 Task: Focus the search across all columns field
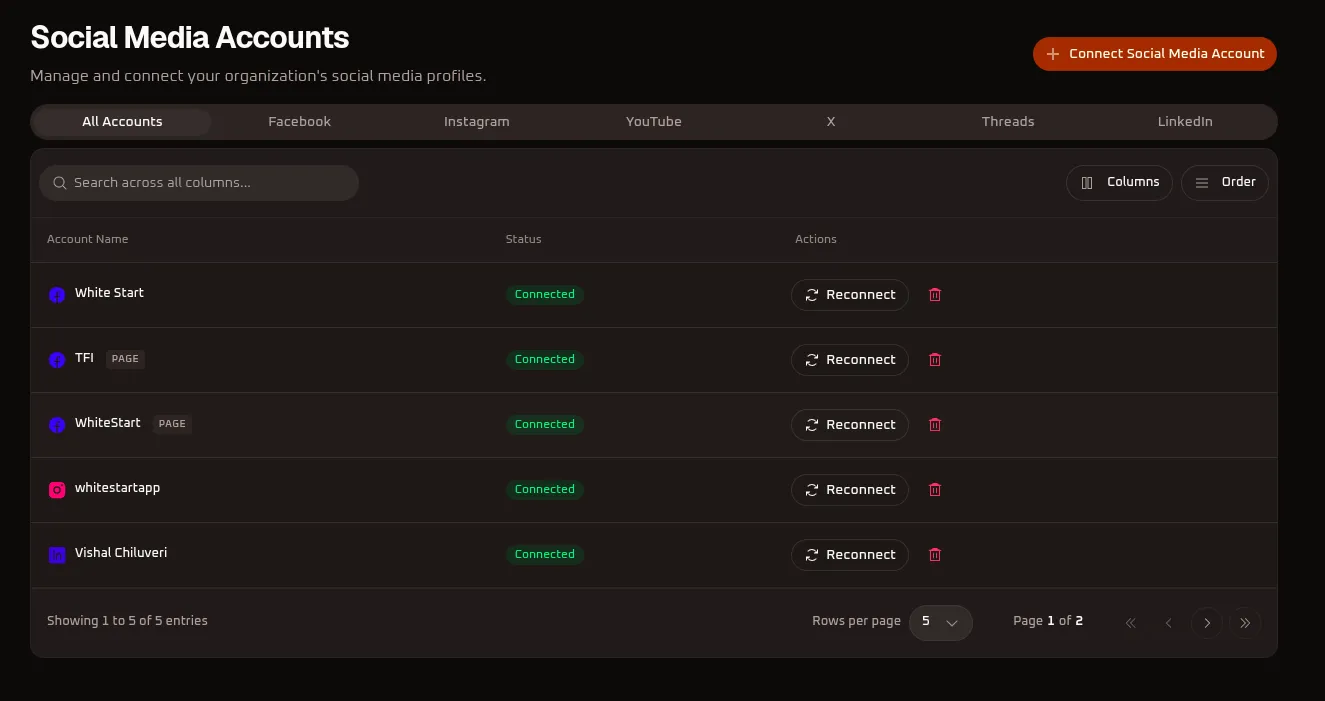[199, 183]
